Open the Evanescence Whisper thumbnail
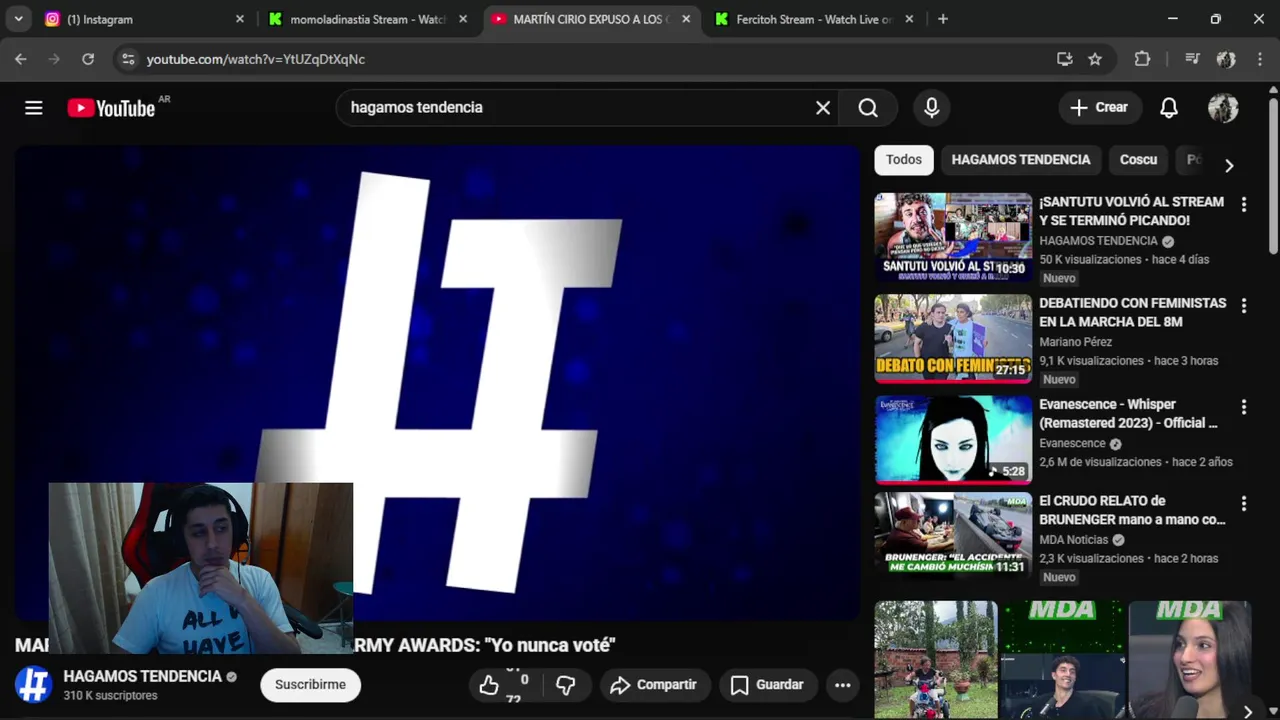1280x720 pixels. point(953,440)
